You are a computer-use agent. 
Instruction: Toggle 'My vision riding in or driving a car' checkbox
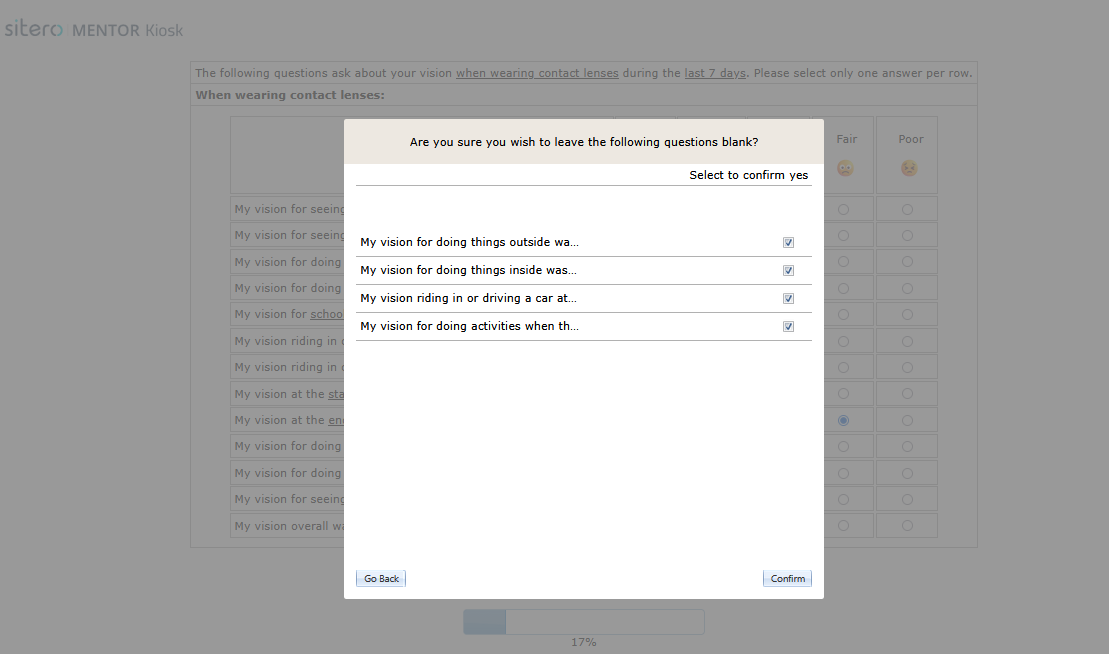click(789, 298)
